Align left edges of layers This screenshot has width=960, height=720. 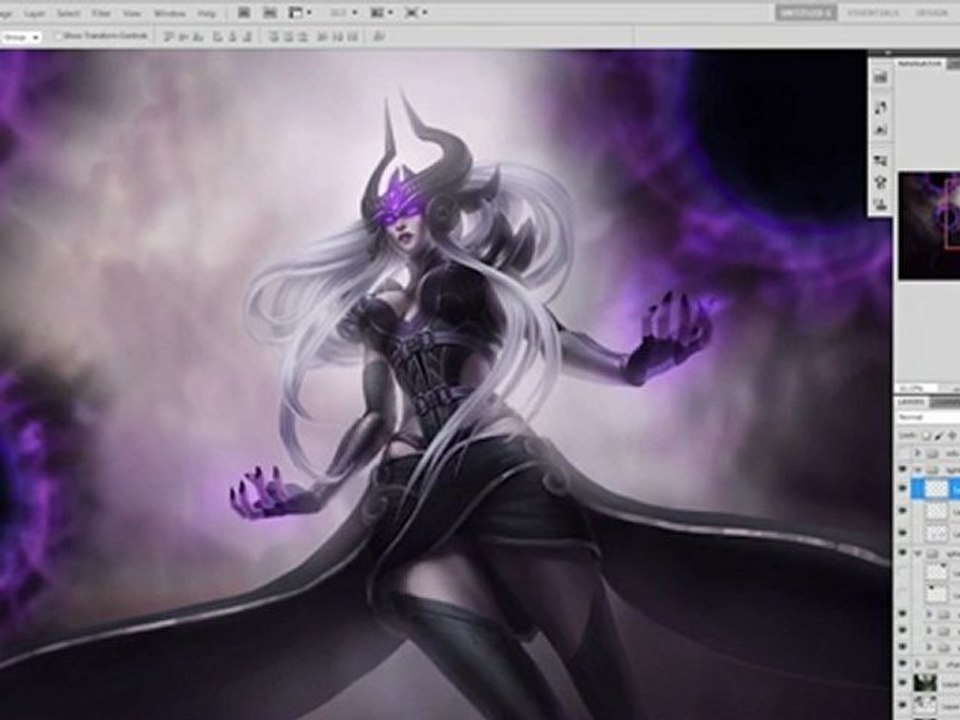pos(217,37)
